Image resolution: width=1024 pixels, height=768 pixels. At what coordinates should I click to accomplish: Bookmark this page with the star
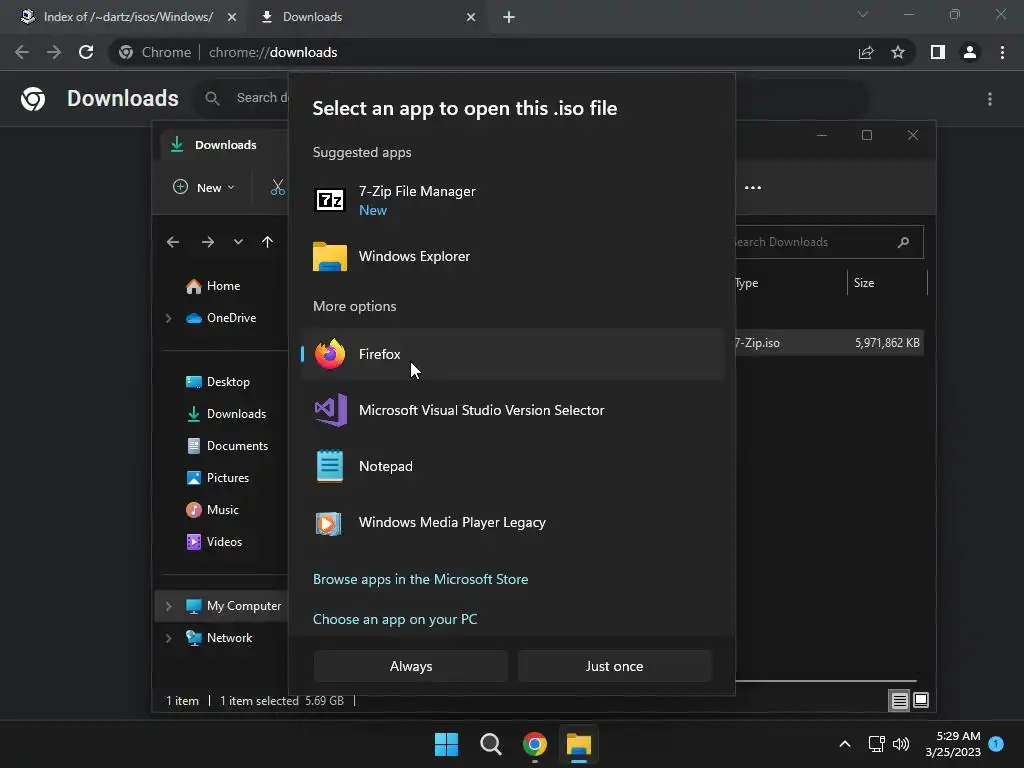click(898, 52)
